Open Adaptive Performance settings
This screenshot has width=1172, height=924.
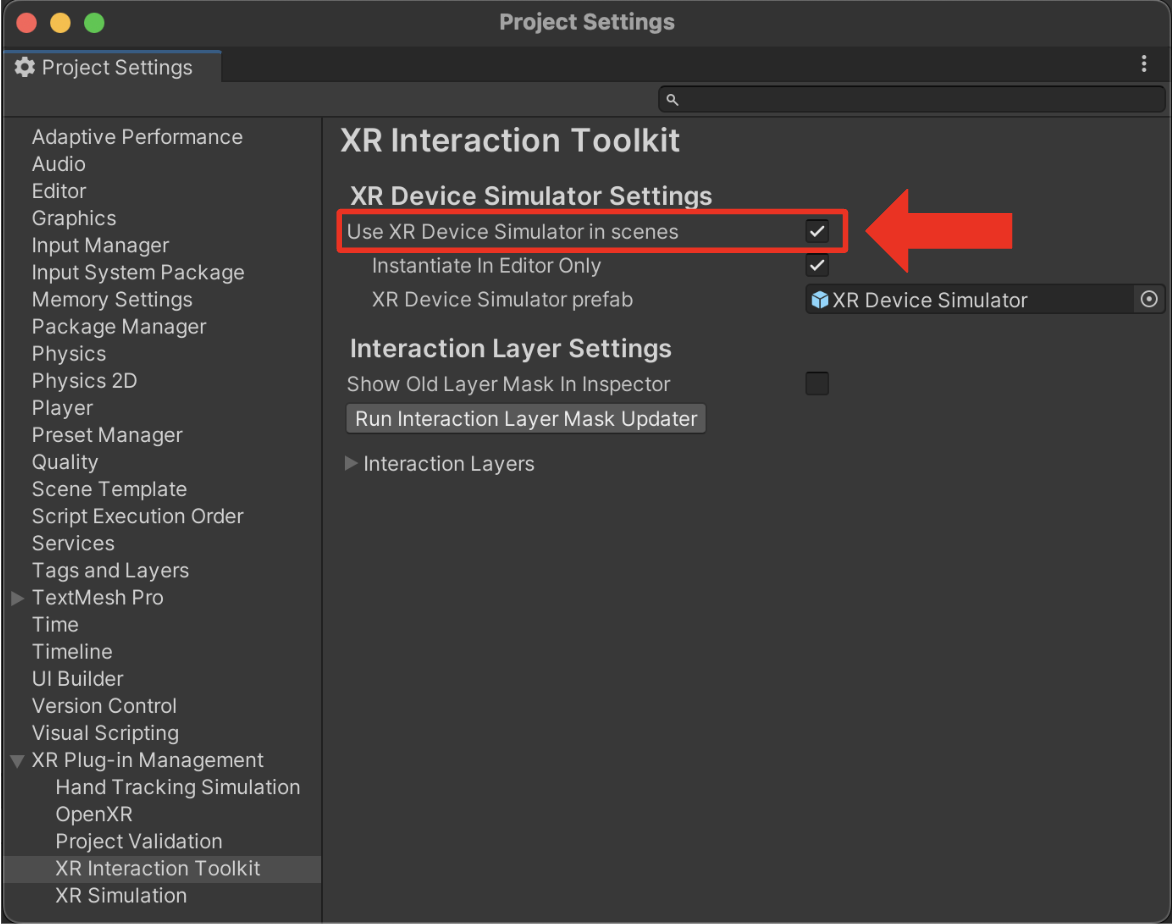137,137
